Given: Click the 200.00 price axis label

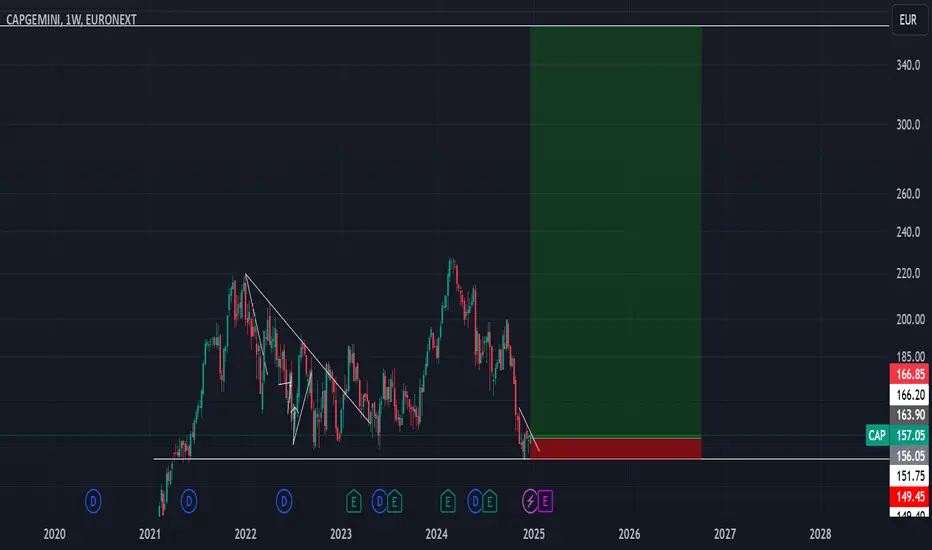Looking at the screenshot, I should [911, 319].
